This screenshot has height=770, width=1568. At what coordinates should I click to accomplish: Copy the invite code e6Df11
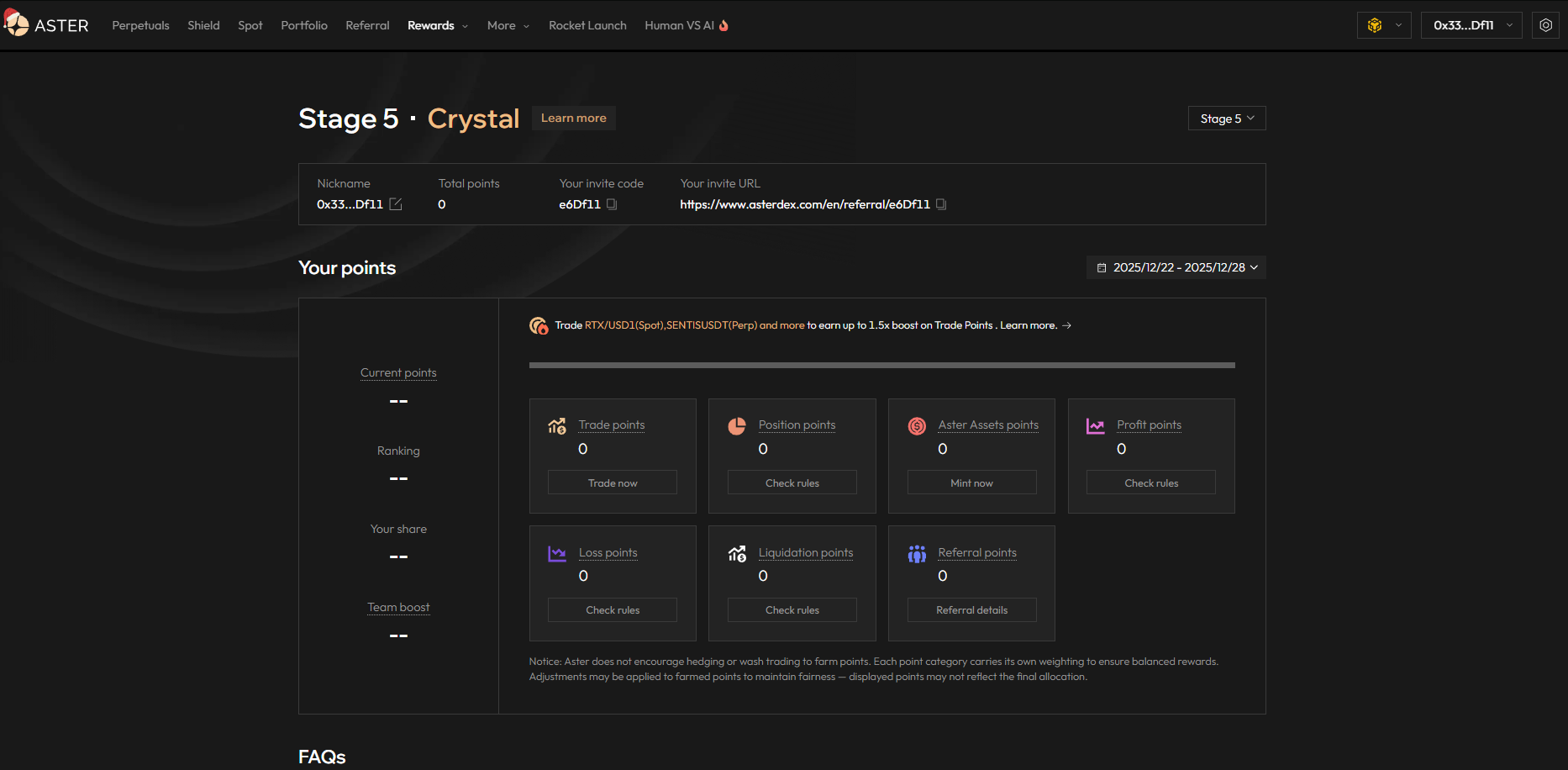click(612, 204)
